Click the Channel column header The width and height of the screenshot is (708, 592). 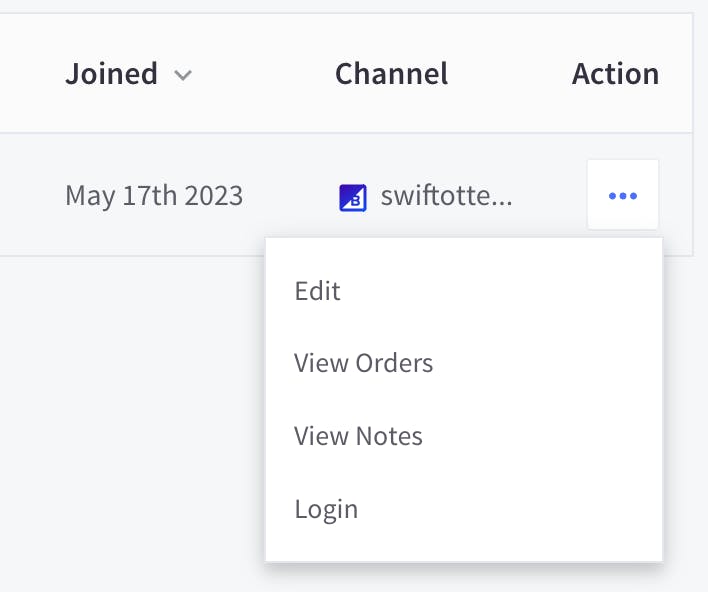point(391,74)
